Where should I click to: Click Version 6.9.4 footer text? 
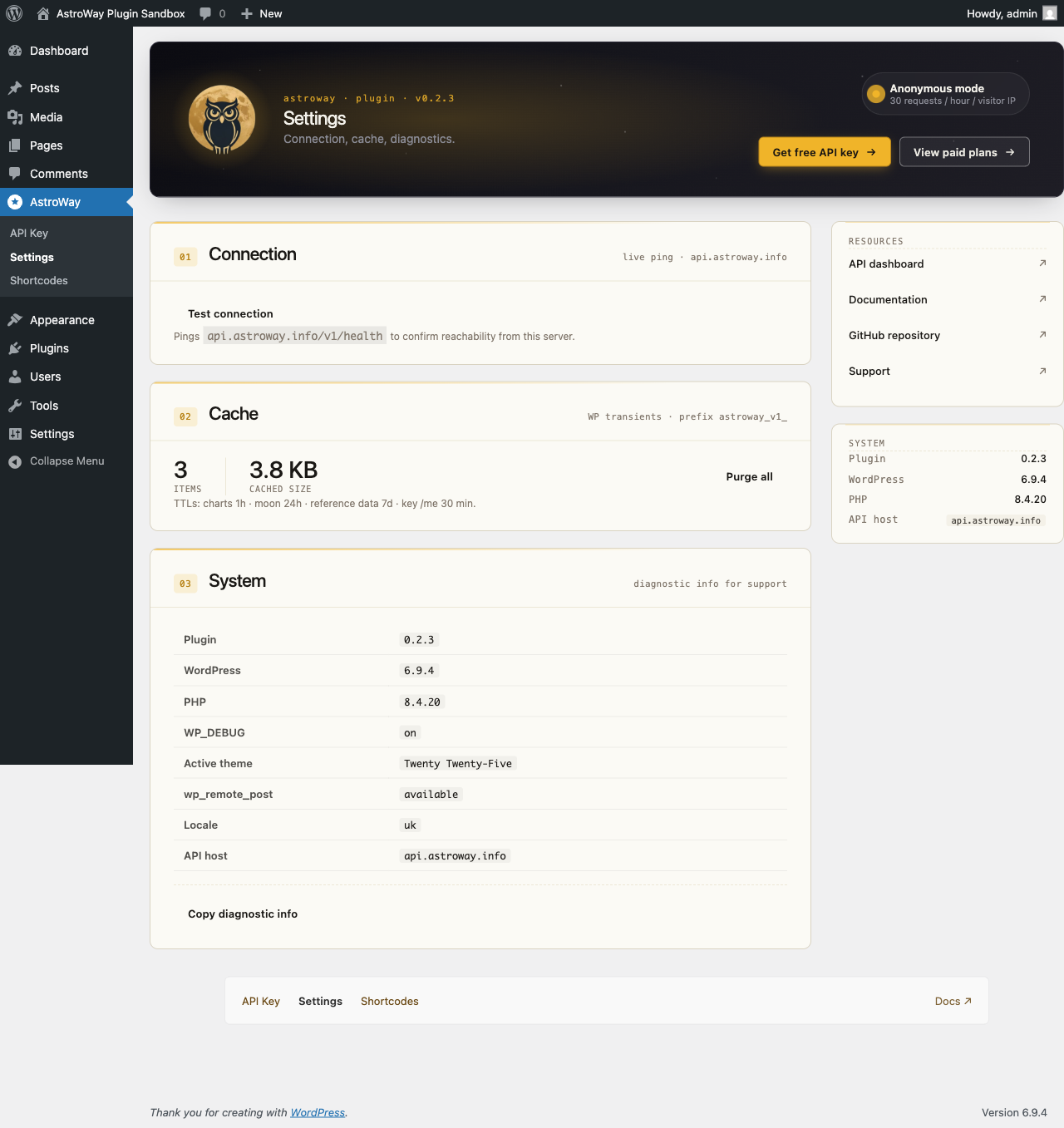click(x=1014, y=1113)
